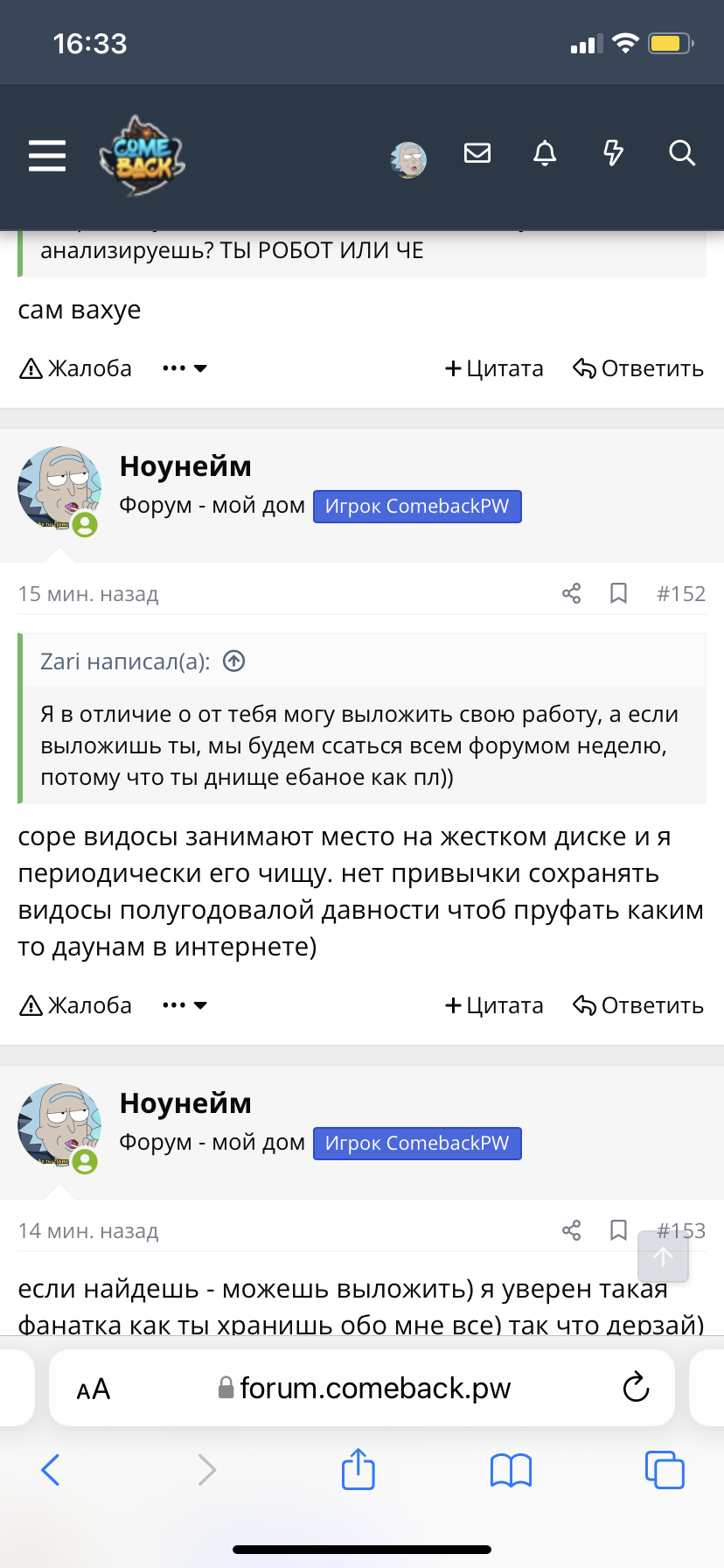Open the notifications bell icon

544,153
